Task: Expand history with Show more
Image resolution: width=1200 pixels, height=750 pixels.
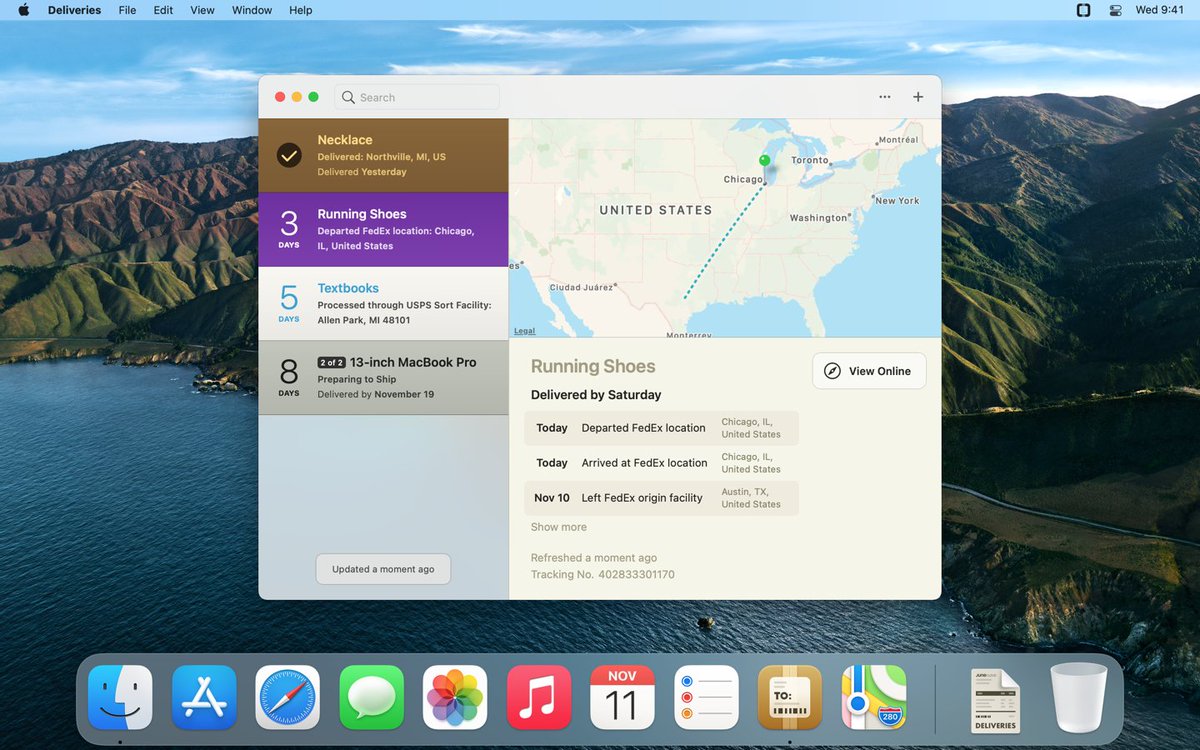Action: click(559, 527)
